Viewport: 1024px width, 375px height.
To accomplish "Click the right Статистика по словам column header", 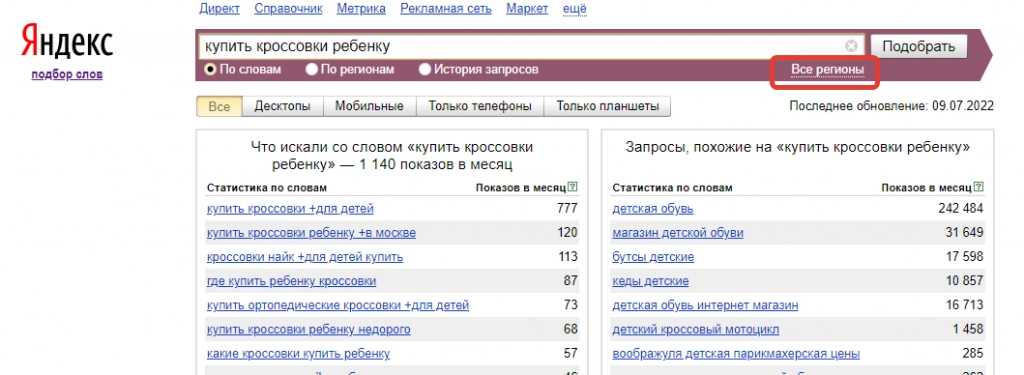I will pyautogui.click(x=672, y=188).
